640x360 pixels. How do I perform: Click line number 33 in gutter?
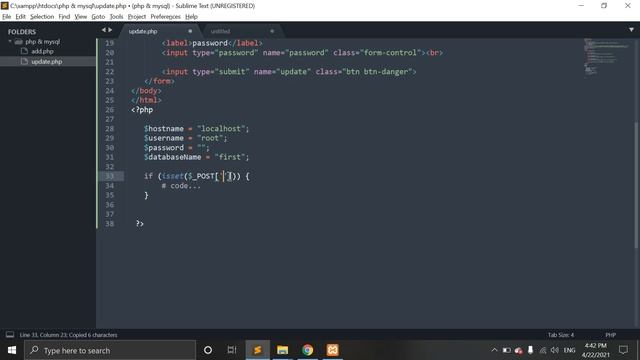point(109,176)
